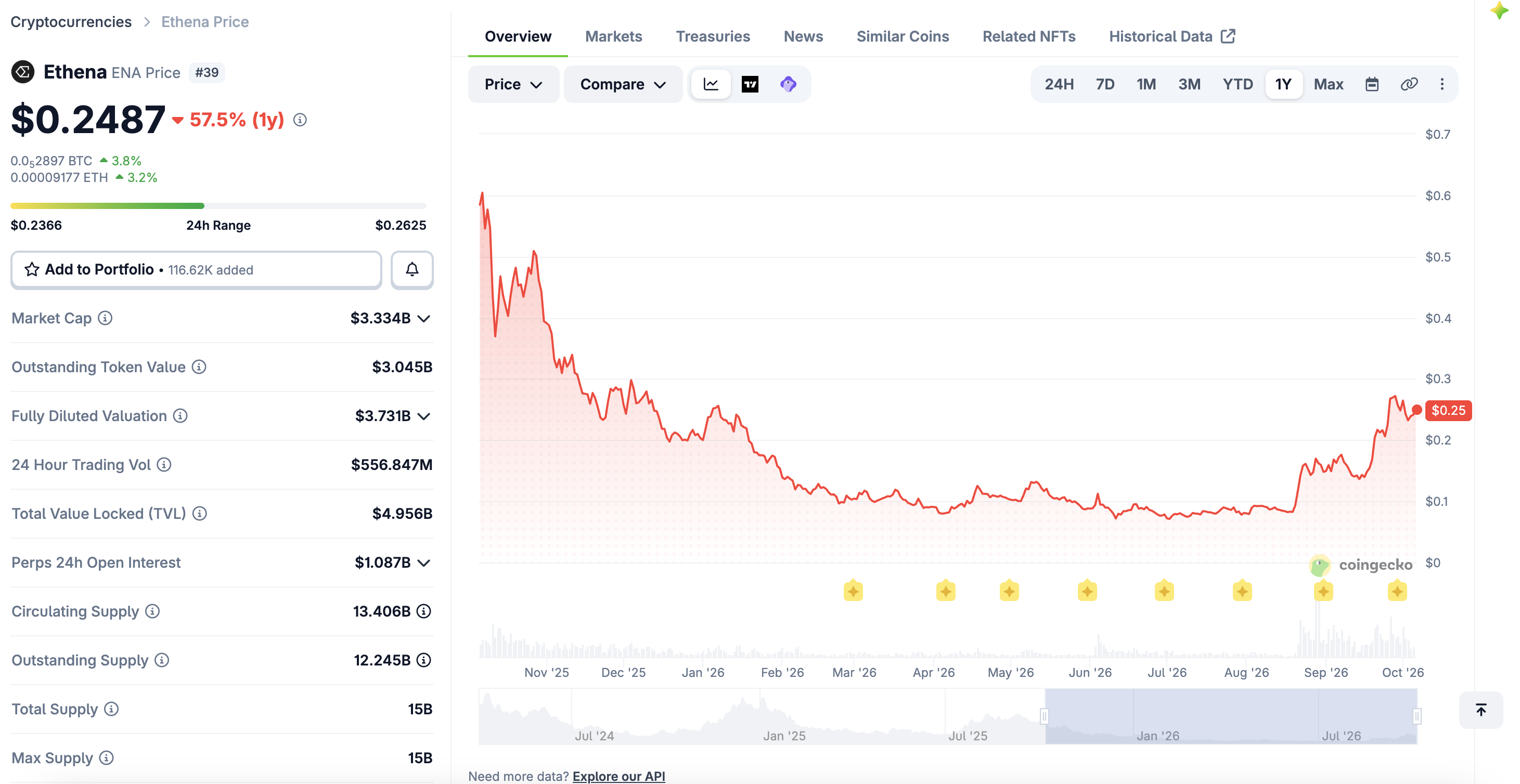Click Add to Portfolio button
Image resolution: width=1520 pixels, height=784 pixels.
[x=197, y=270]
